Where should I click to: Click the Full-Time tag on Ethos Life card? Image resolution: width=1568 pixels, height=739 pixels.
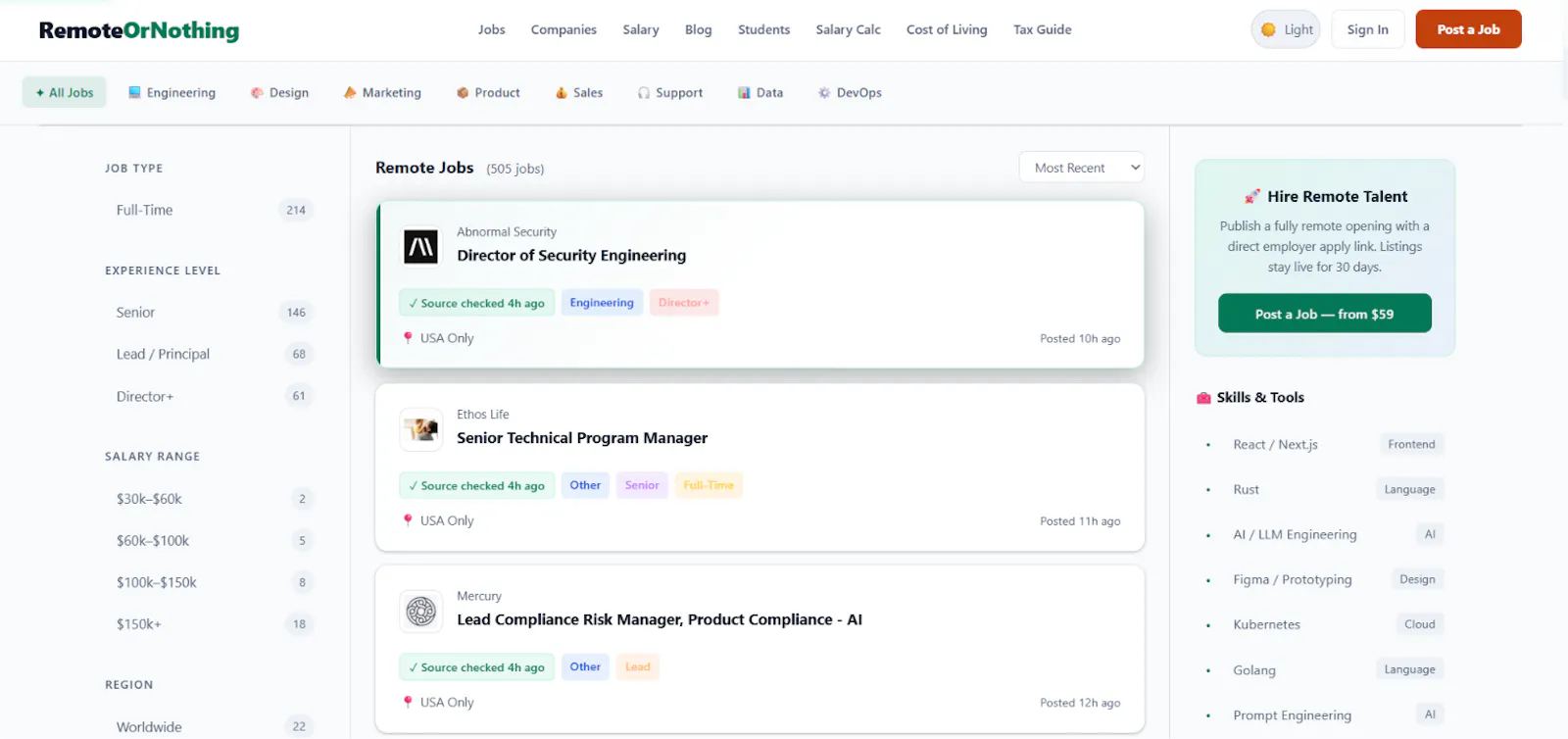pos(709,485)
